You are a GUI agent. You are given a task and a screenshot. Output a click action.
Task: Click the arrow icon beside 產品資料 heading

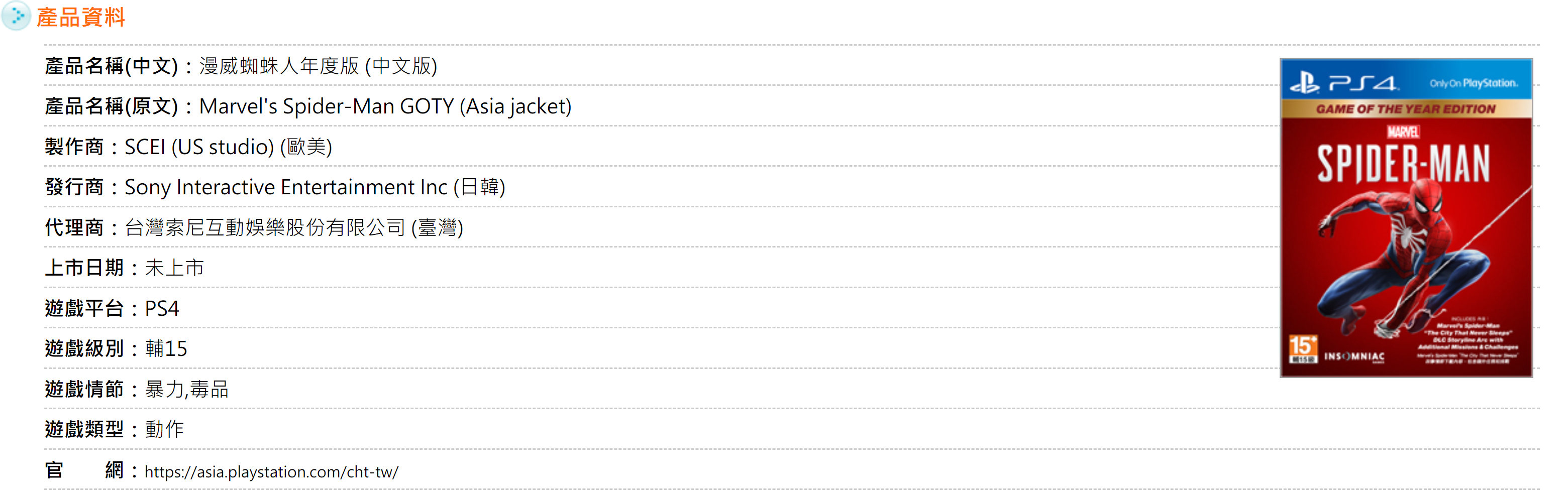16,16
